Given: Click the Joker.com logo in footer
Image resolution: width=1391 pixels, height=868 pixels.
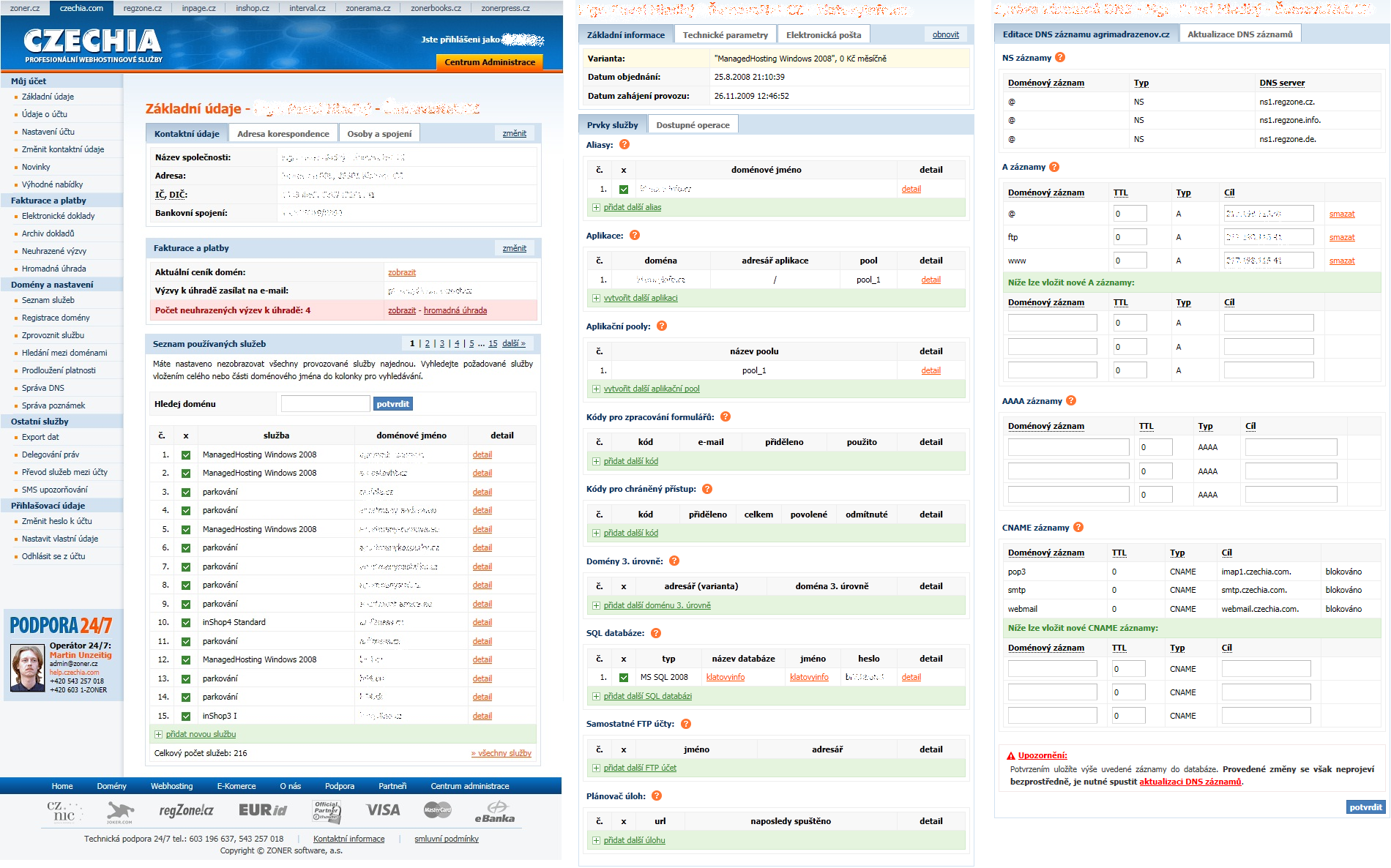Looking at the screenshot, I should point(120,812).
